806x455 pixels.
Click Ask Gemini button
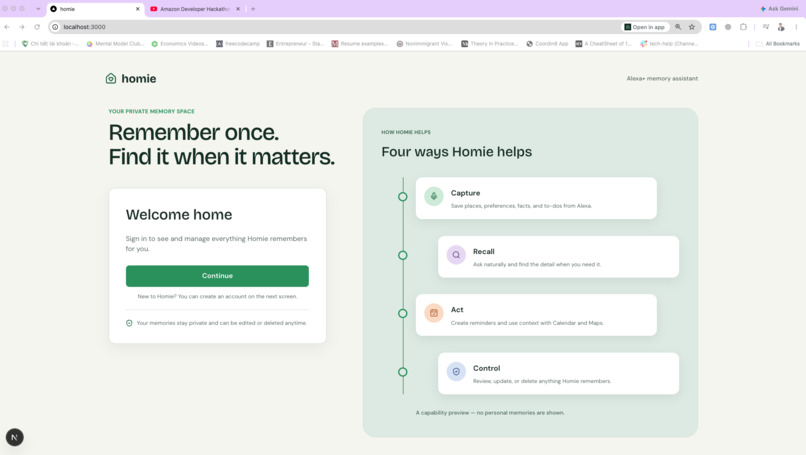[779, 9]
